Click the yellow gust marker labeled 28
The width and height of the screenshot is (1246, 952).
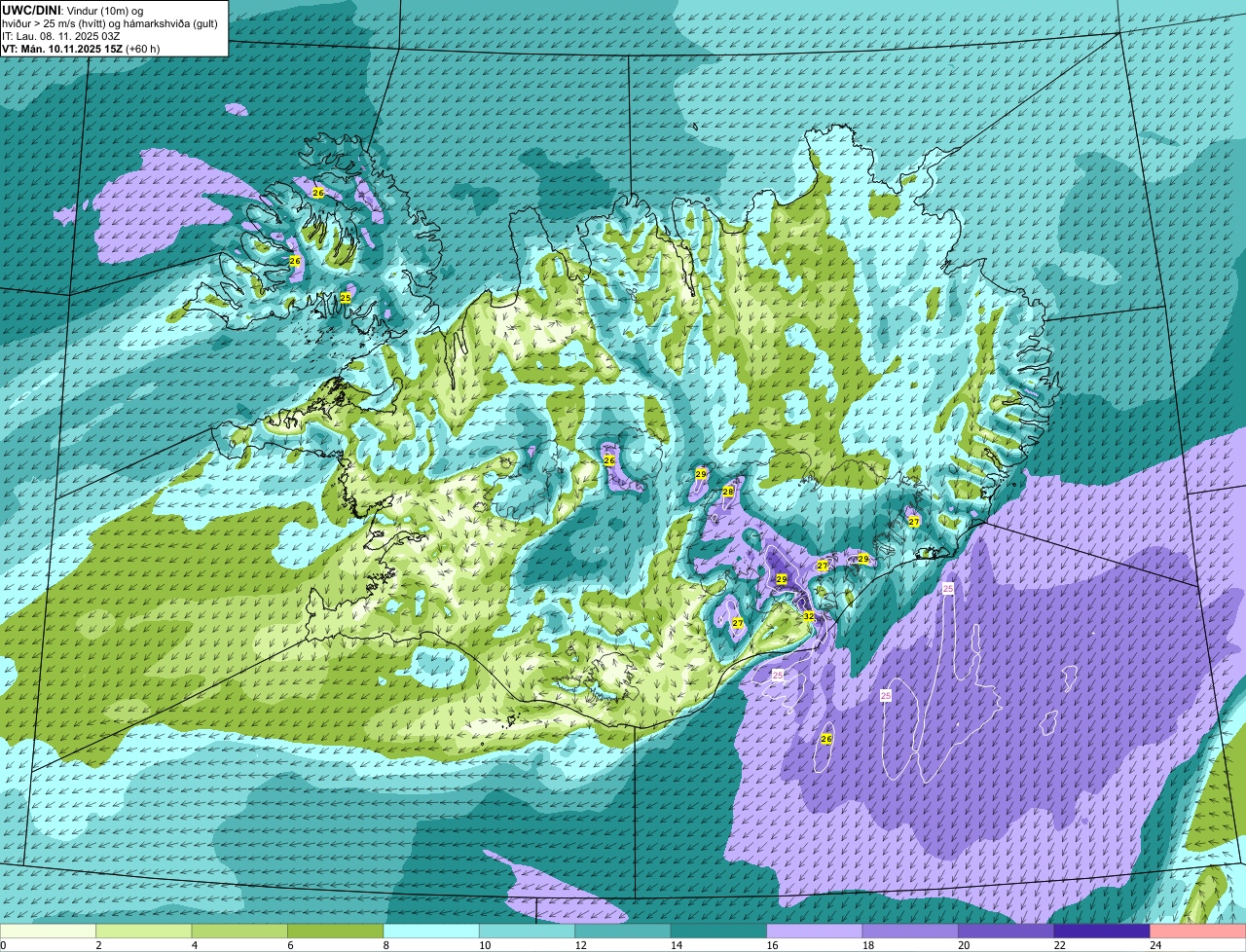point(728,493)
